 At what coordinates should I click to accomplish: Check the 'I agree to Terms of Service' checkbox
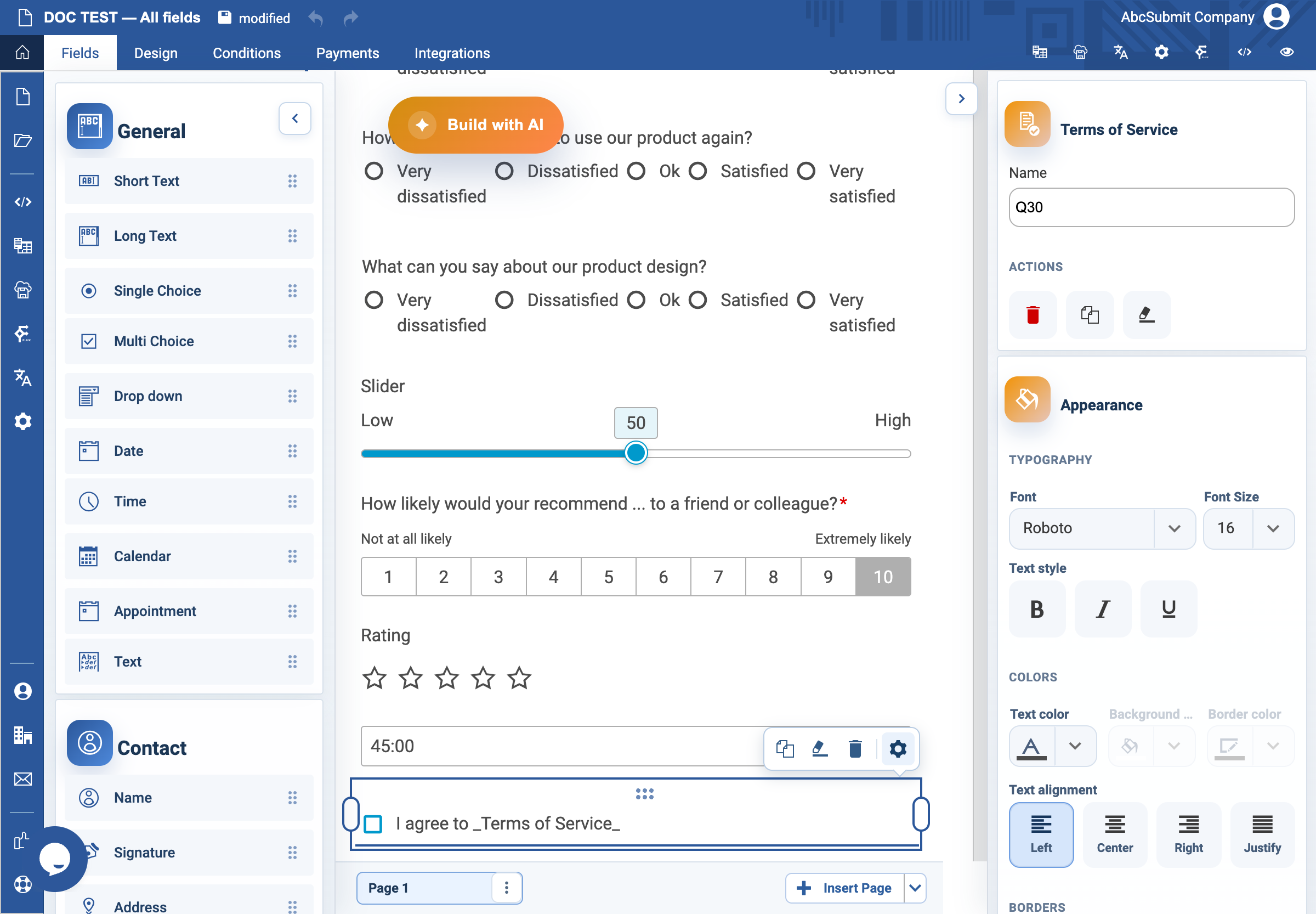pyautogui.click(x=373, y=824)
